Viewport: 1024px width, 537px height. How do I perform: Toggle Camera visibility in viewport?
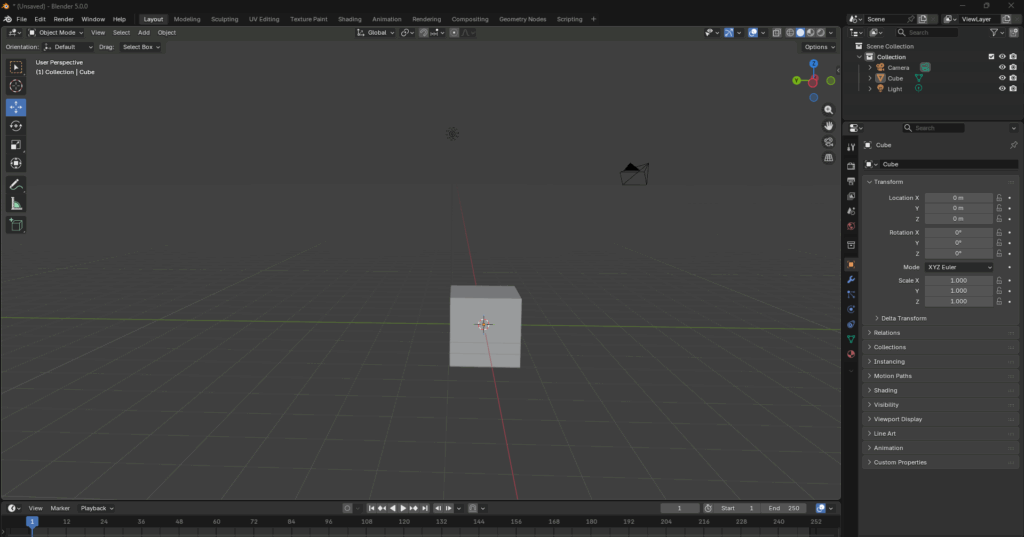click(x=1001, y=68)
